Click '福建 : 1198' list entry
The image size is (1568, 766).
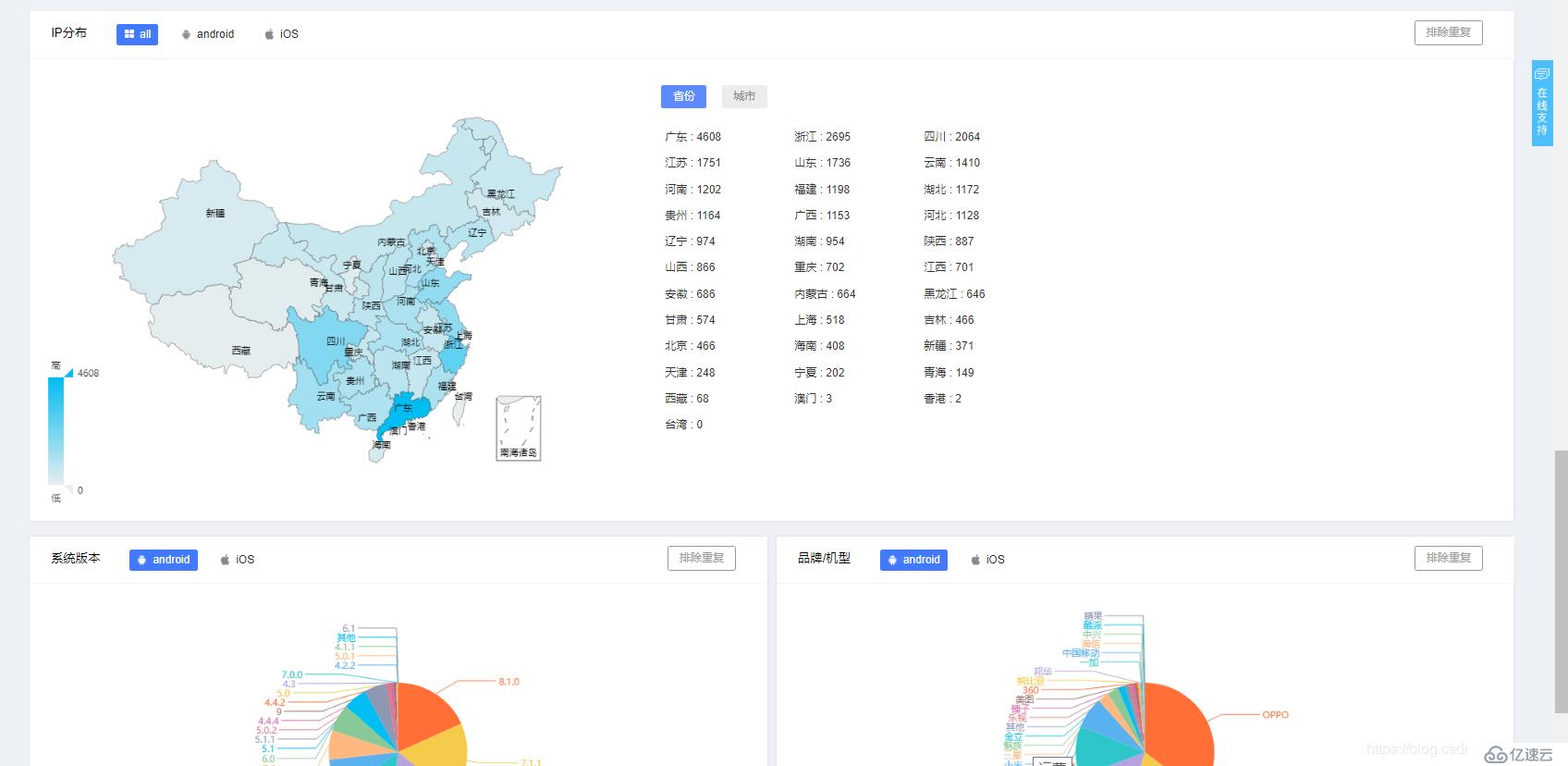822,190
